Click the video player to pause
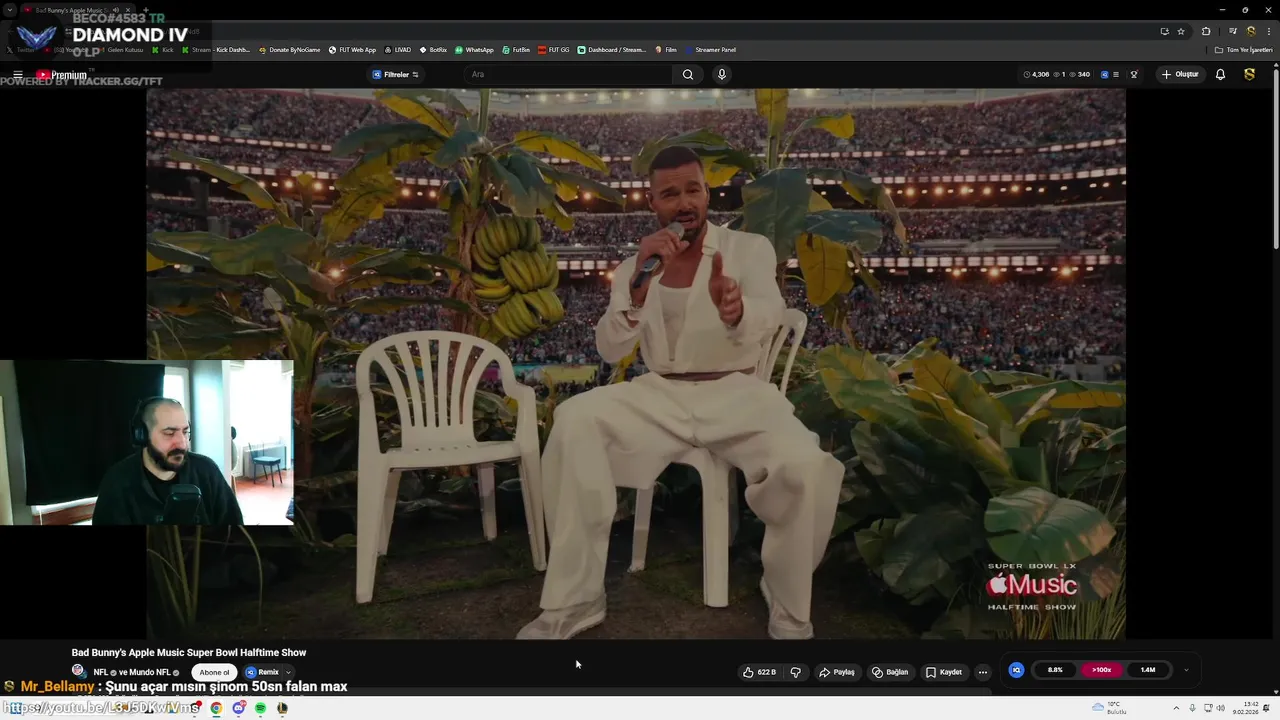 pyautogui.click(x=635, y=363)
